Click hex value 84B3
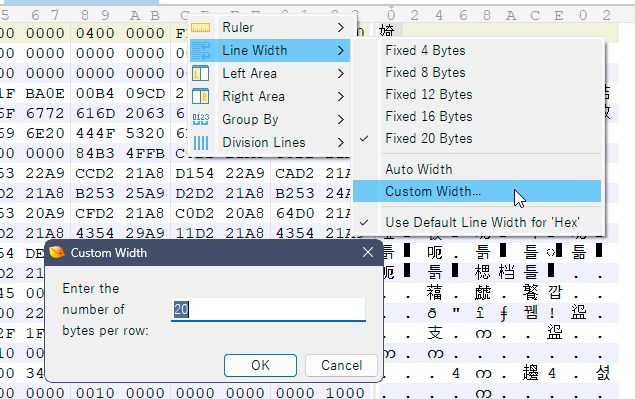This screenshot has height=399, width=635. pyautogui.click(x=95, y=154)
